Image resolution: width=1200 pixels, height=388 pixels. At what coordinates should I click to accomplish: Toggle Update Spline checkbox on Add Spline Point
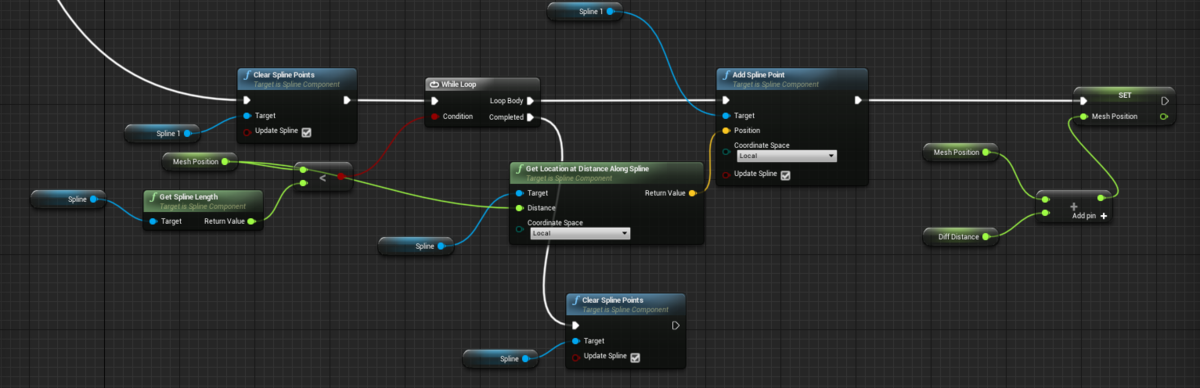(785, 175)
